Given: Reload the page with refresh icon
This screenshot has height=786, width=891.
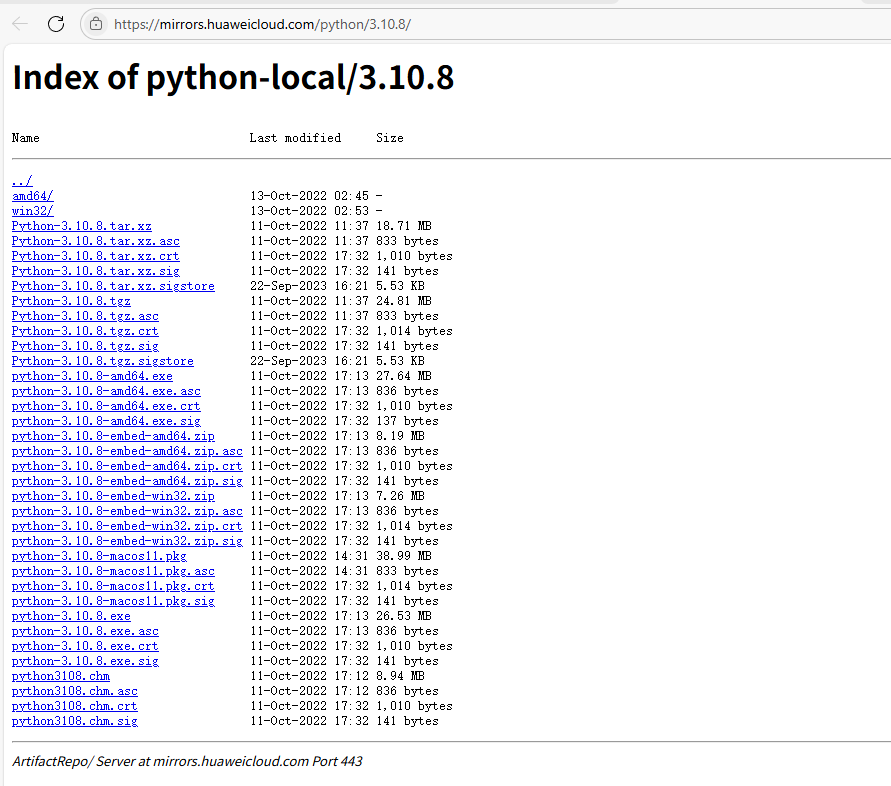Looking at the screenshot, I should pos(56,24).
